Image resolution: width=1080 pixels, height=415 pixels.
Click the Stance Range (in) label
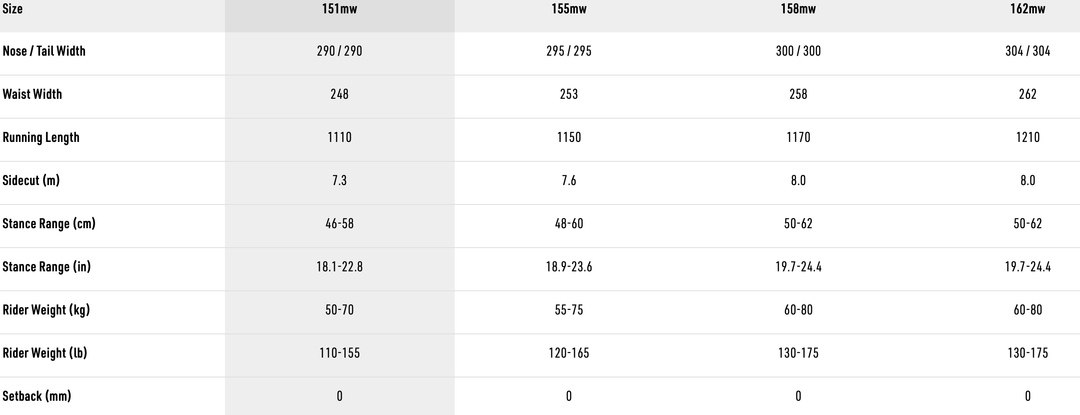point(48,267)
